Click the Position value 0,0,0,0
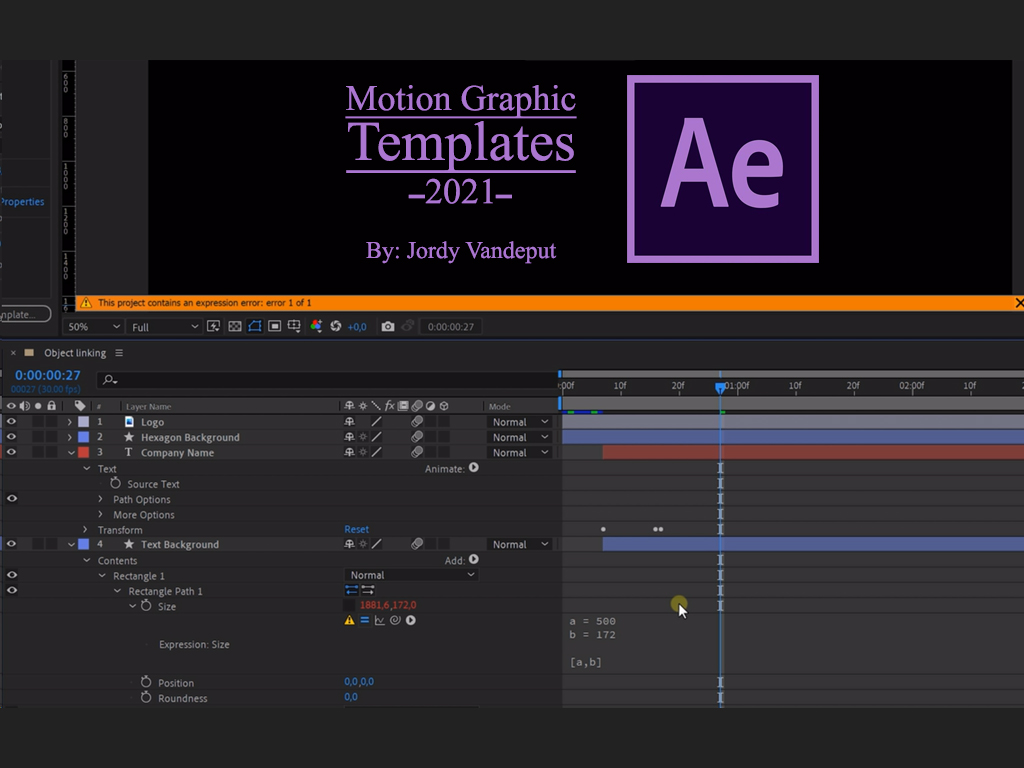The height and width of the screenshot is (768, 1024). click(359, 681)
